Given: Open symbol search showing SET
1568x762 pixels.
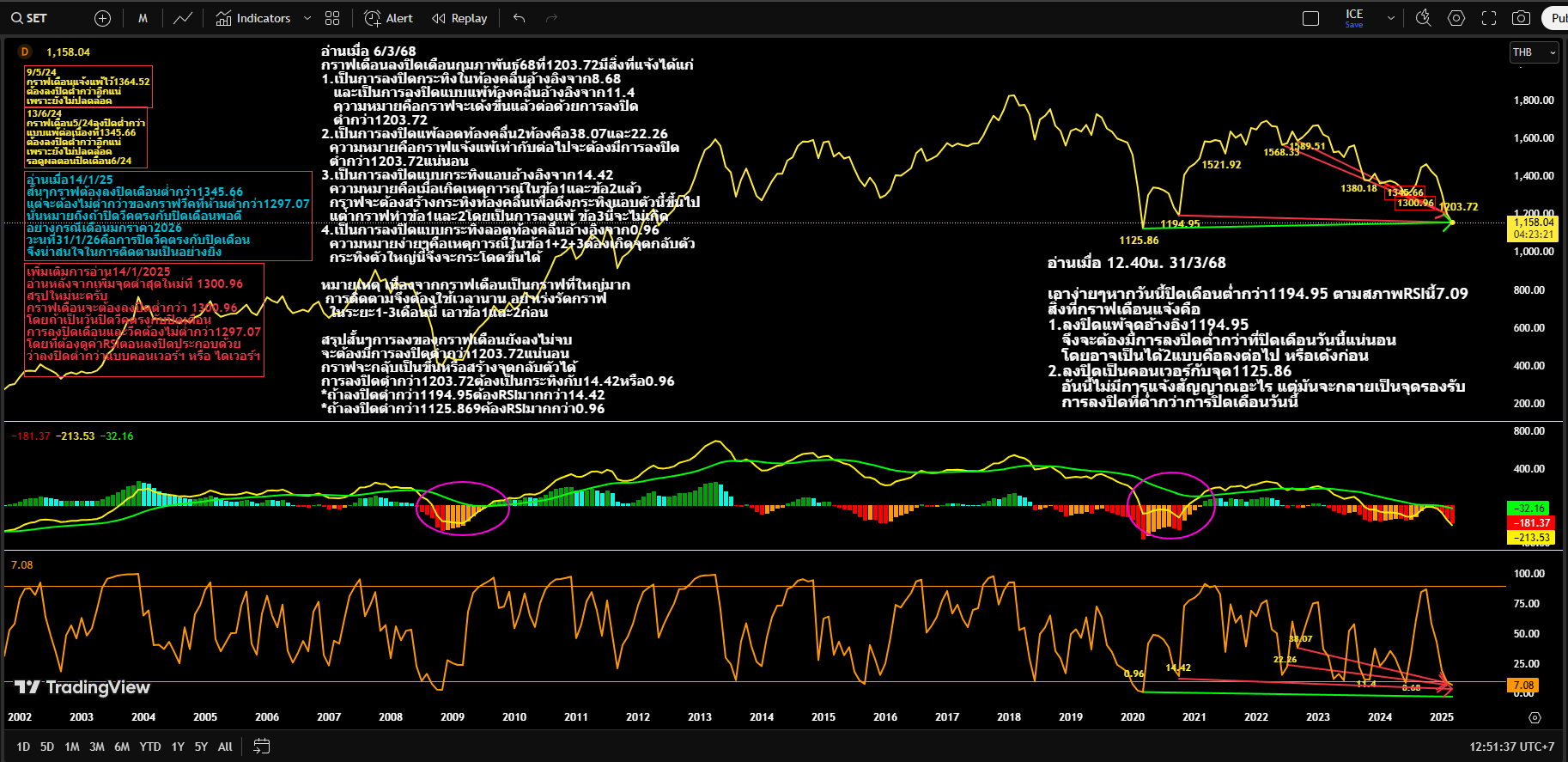Looking at the screenshot, I should [29, 18].
